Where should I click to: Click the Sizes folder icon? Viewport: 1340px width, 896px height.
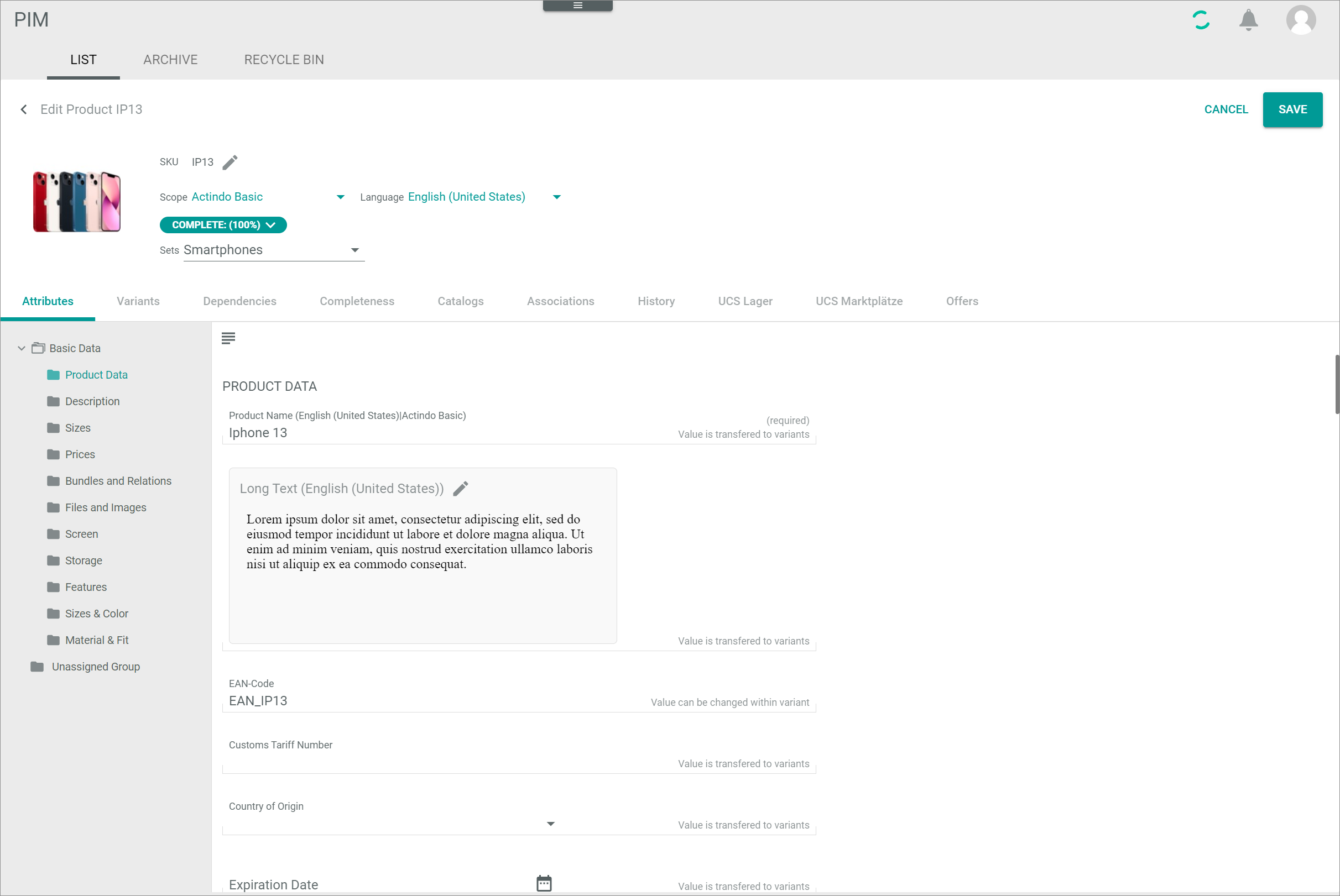[x=53, y=428]
